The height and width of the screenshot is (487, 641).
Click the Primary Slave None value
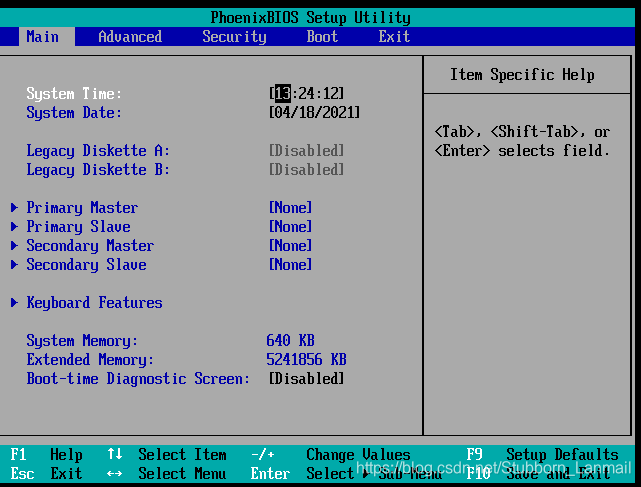coord(291,227)
